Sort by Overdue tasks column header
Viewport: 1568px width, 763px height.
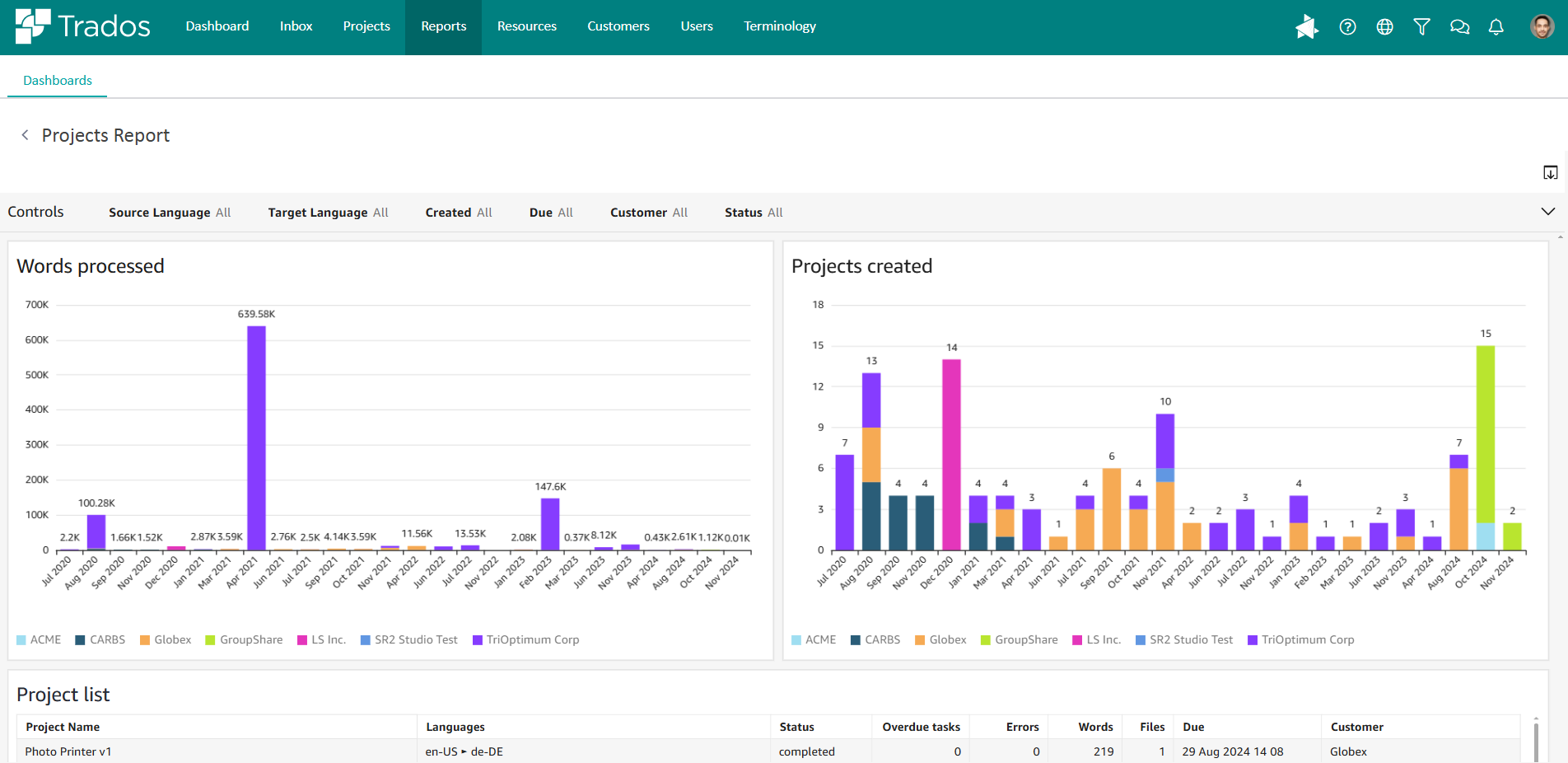(922, 727)
